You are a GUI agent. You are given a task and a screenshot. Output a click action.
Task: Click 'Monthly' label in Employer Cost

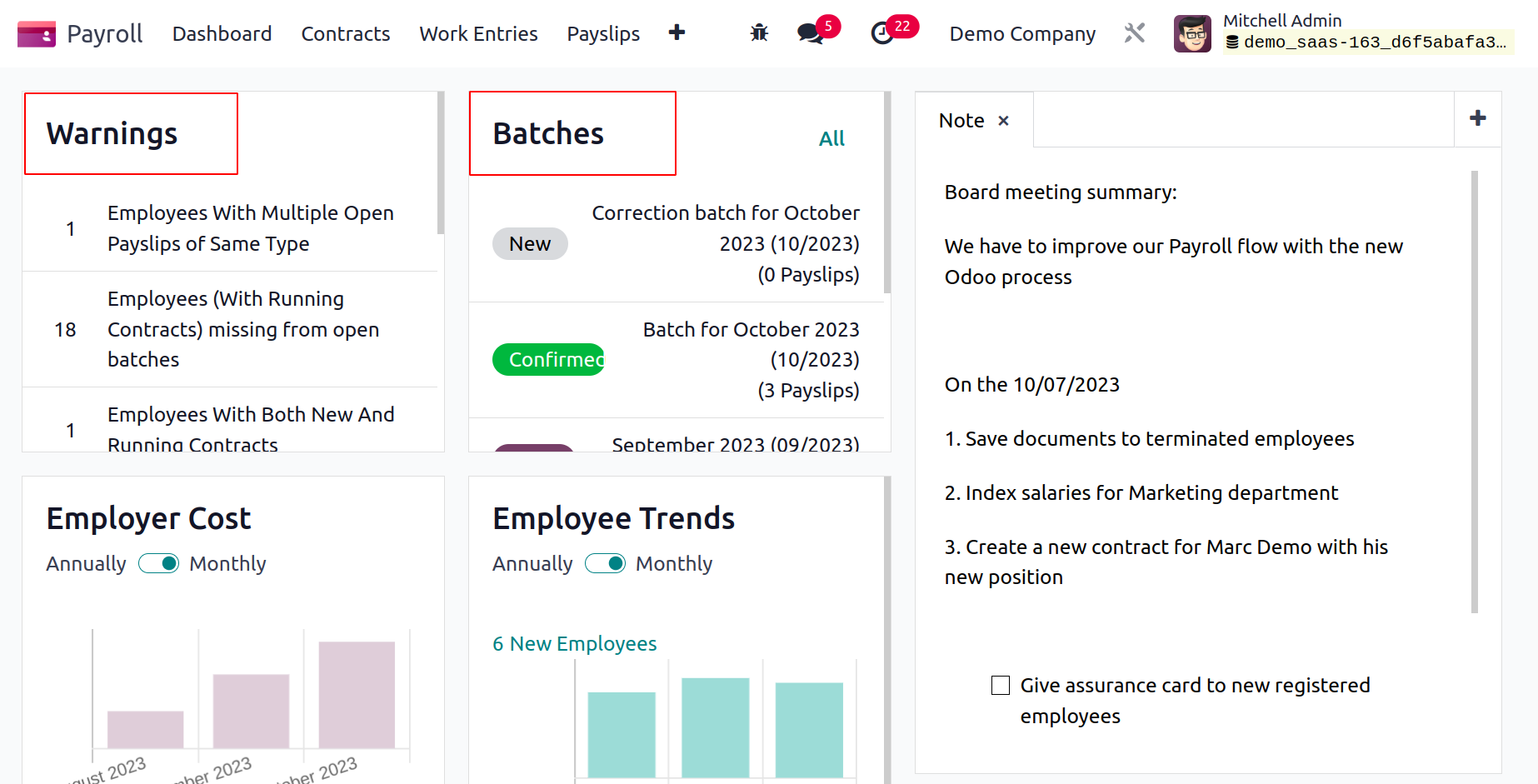tap(227, 564)
